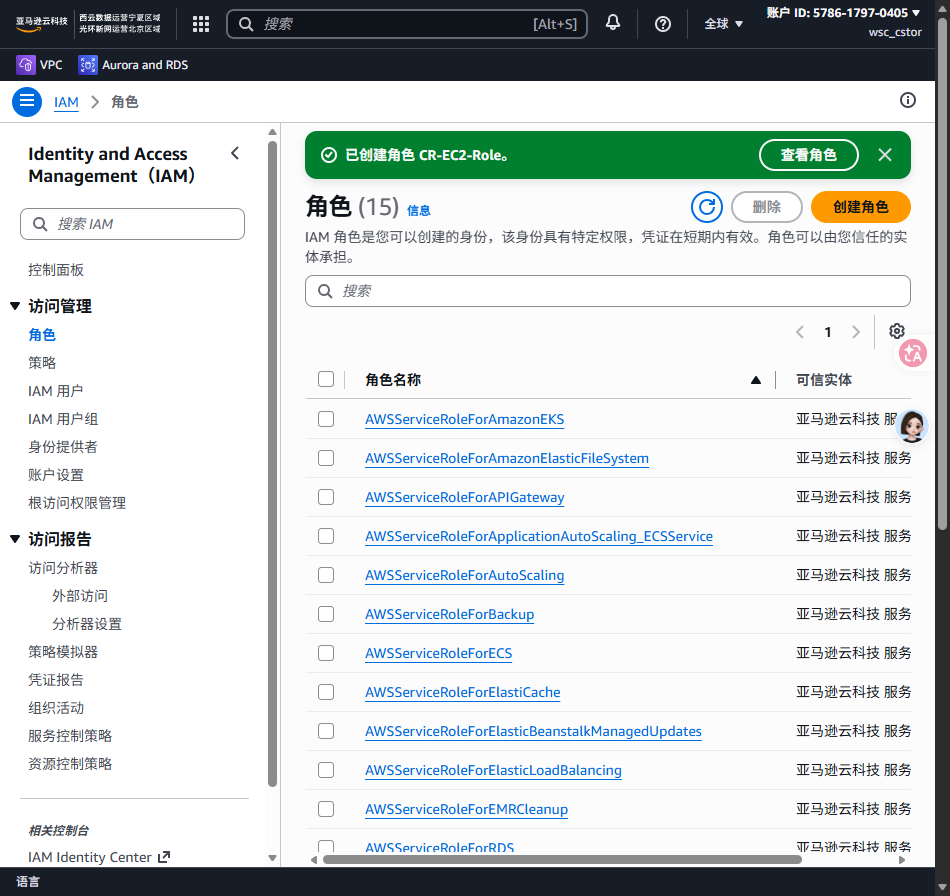Open the assistant avatar chat

point(912,426)
